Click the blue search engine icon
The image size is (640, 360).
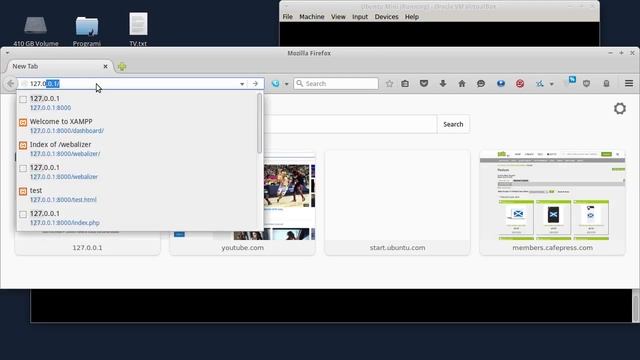(x=276, y=84)
